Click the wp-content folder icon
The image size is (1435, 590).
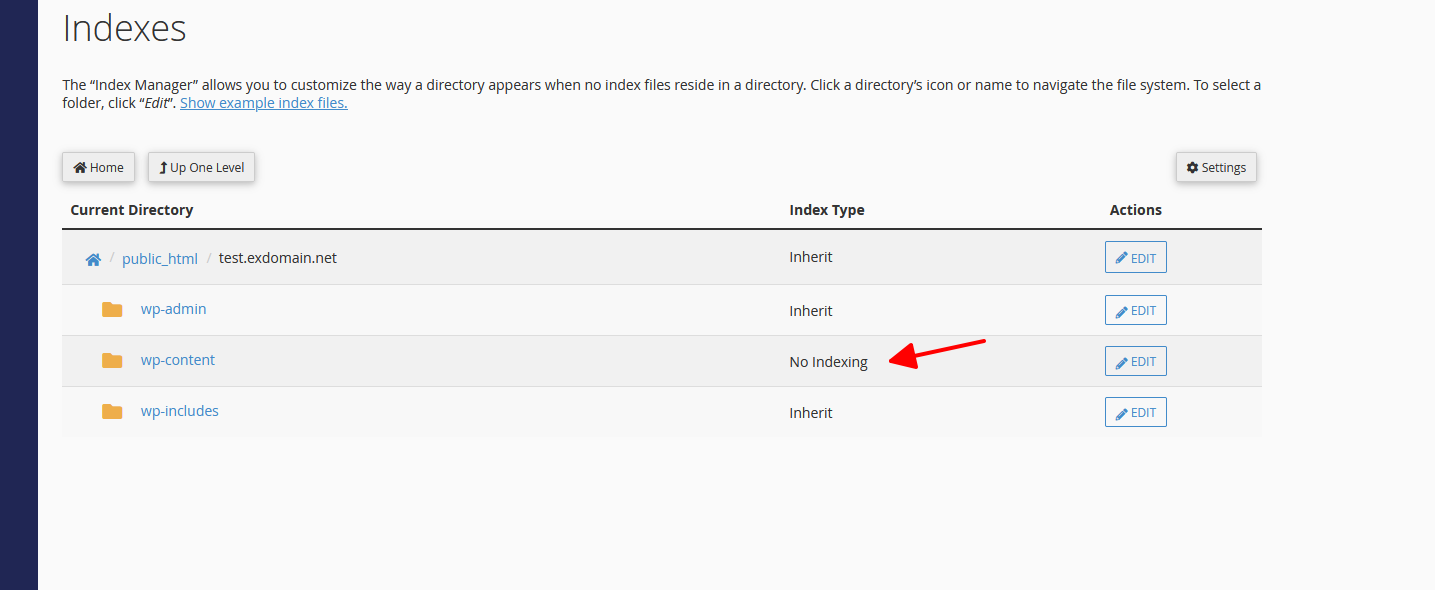[x=112, y=361]
